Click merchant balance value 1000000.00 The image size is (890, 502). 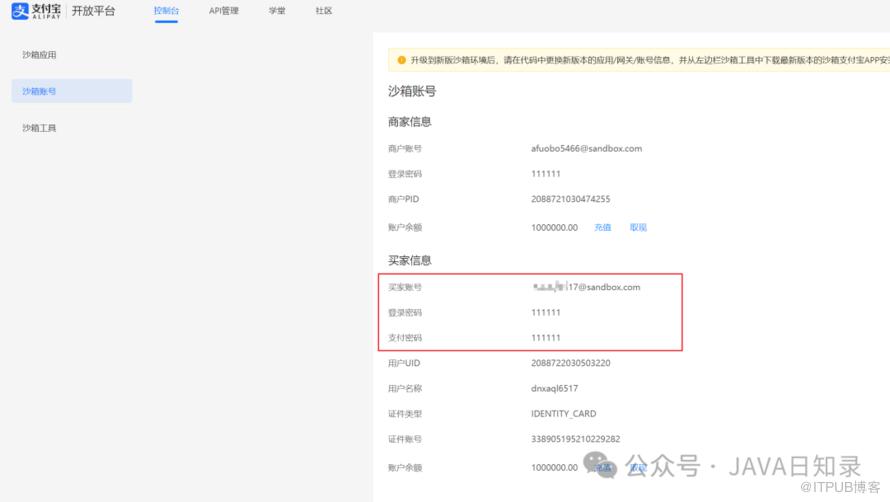pyautogui.click(x=554, y=227)
